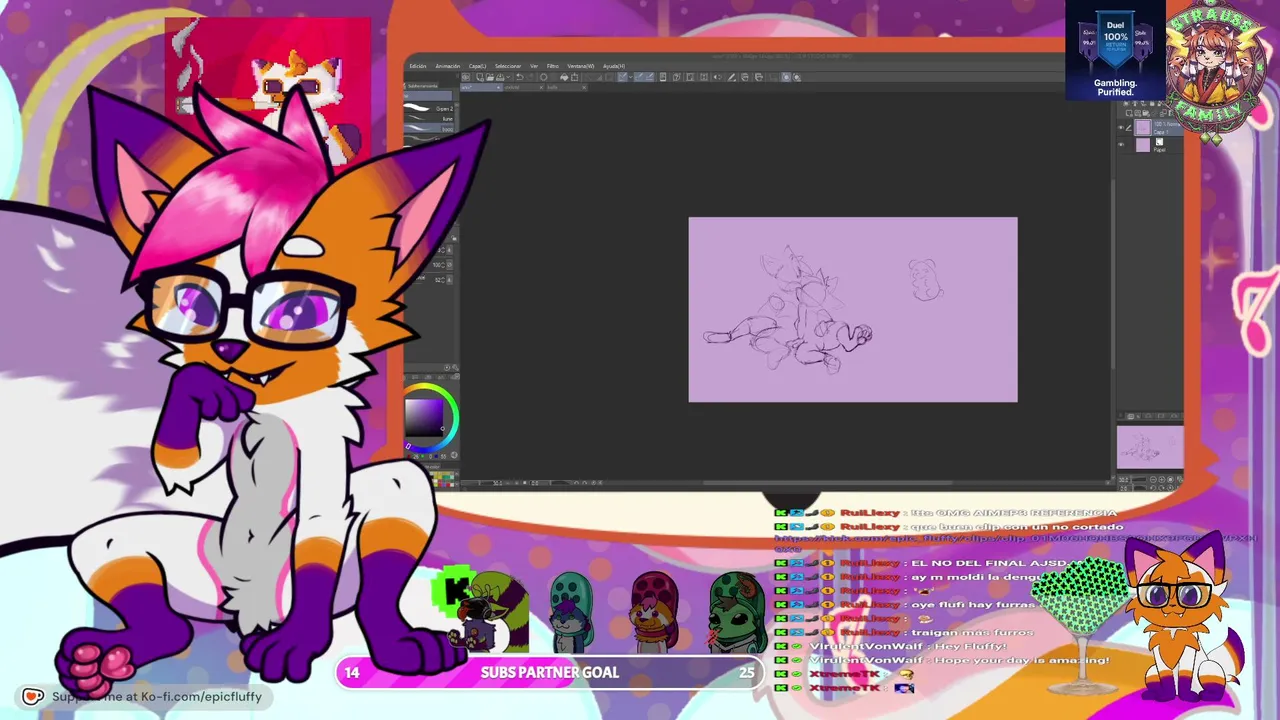
Task: Toggle visibility eye of Capa 1 layer
Action: (1120, 128)
